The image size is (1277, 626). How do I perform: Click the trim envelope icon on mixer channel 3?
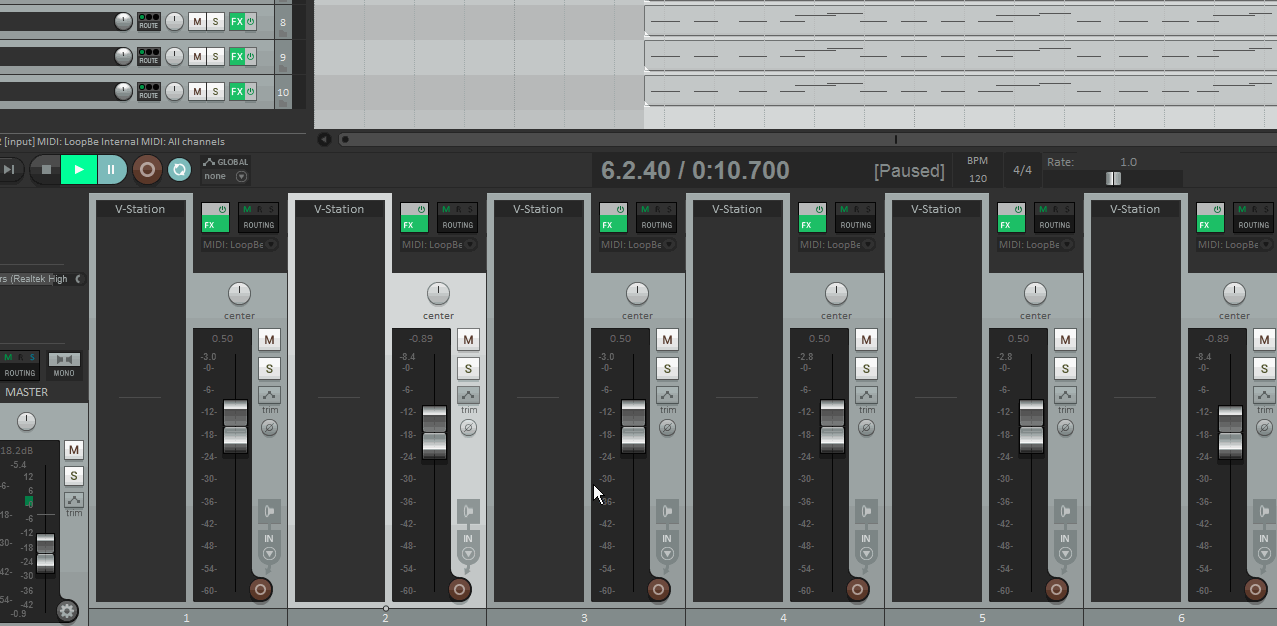pyautogui.click(x=667, y=395)
